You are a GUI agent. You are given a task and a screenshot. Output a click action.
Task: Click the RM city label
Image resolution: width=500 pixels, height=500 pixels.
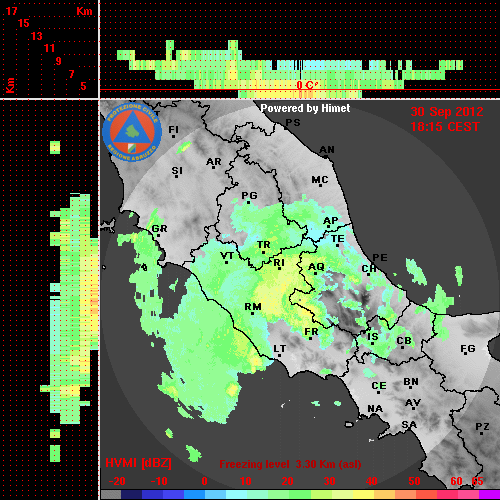[x=253, y=306]
